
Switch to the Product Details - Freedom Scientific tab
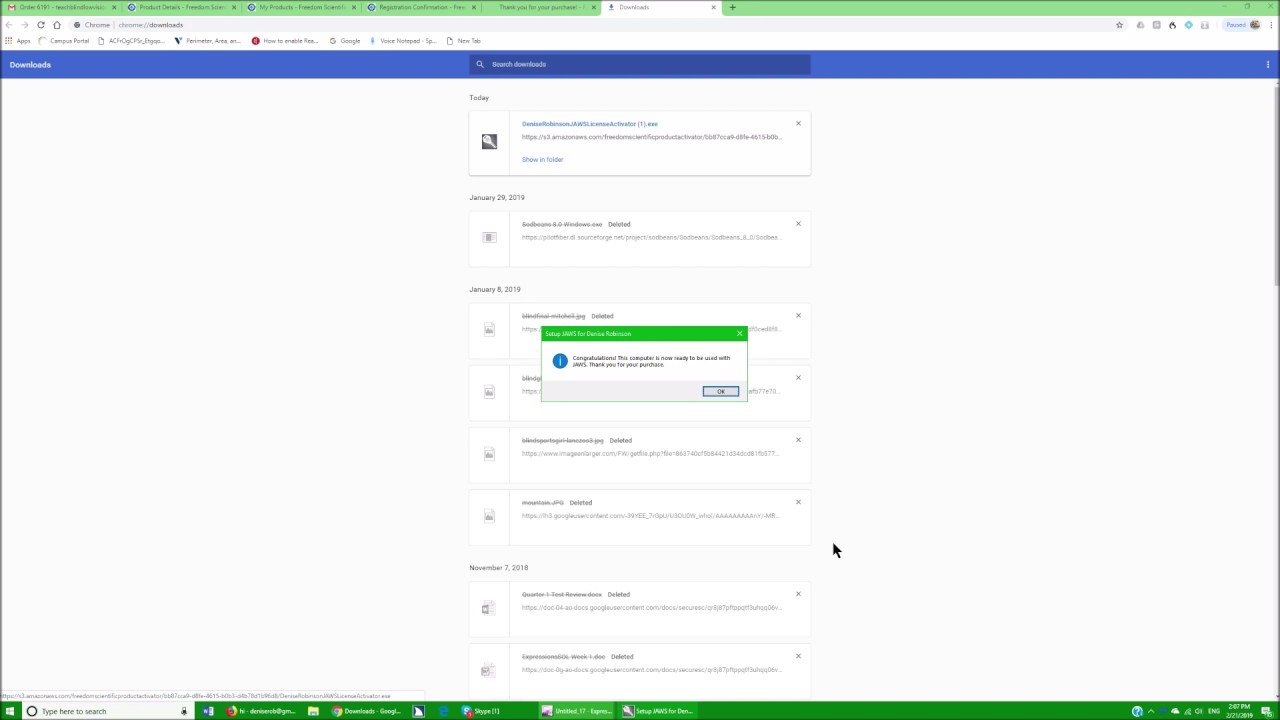point(180,7)
